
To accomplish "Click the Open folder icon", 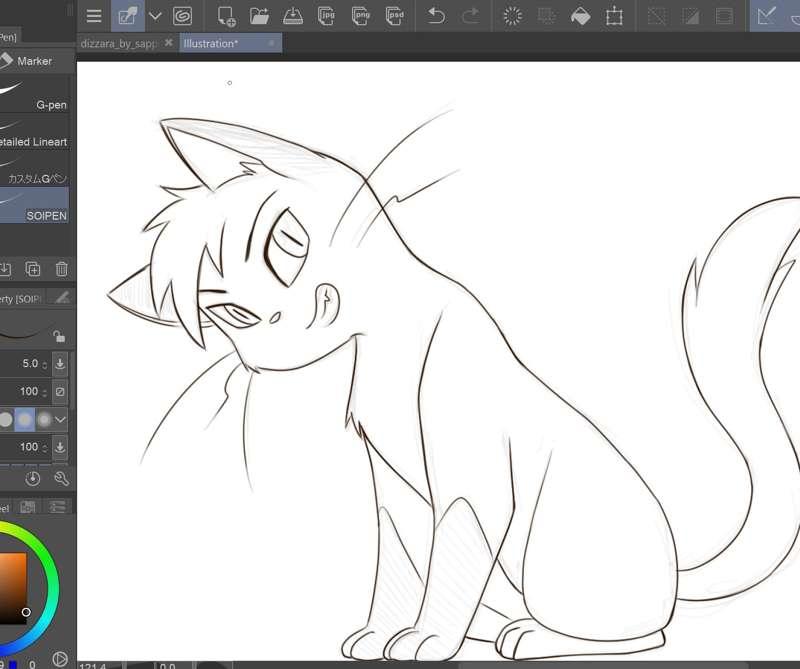I will click(259, 16).
